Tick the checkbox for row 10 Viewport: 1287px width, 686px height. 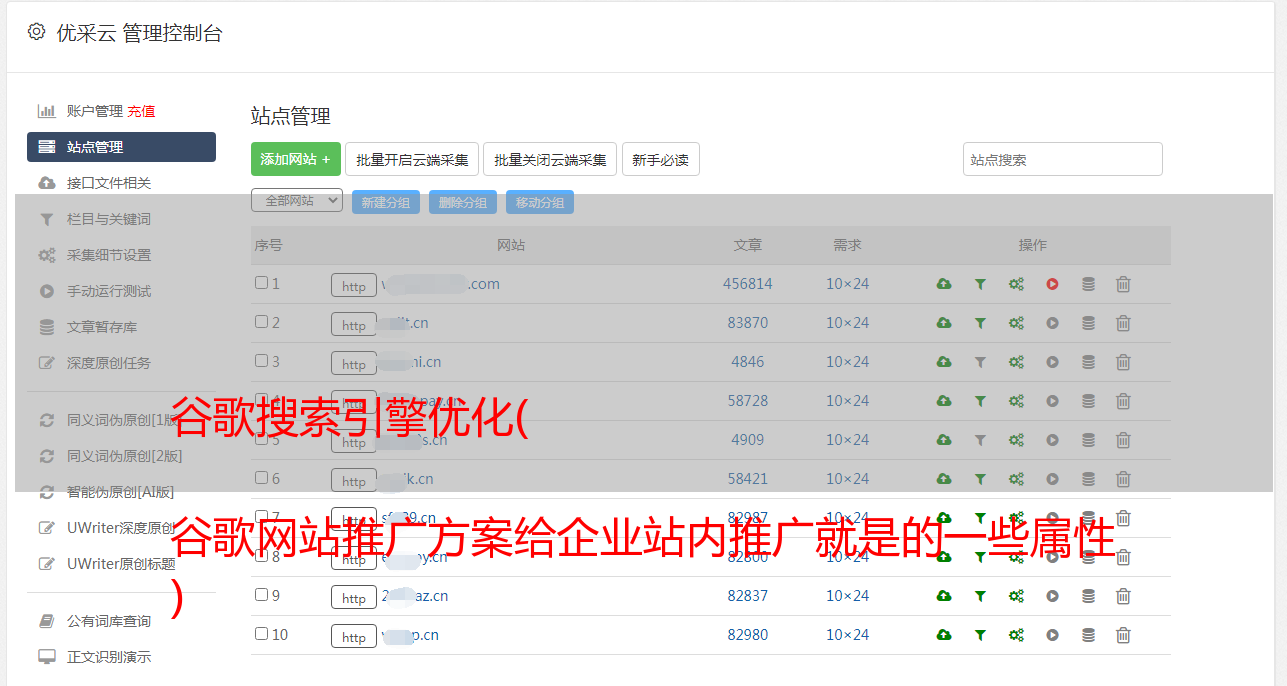coord(261,634)
